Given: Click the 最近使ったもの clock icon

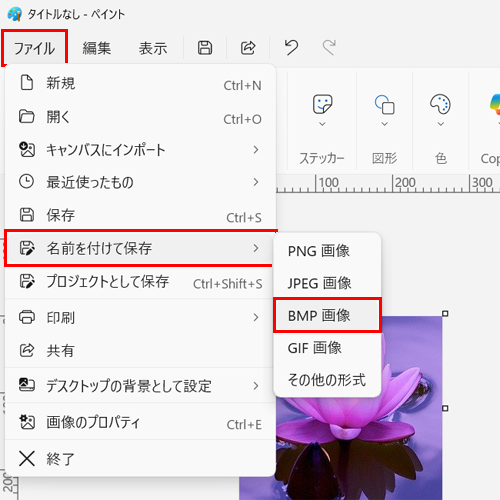Looking at the screenshot, I should tap(26, 182).
